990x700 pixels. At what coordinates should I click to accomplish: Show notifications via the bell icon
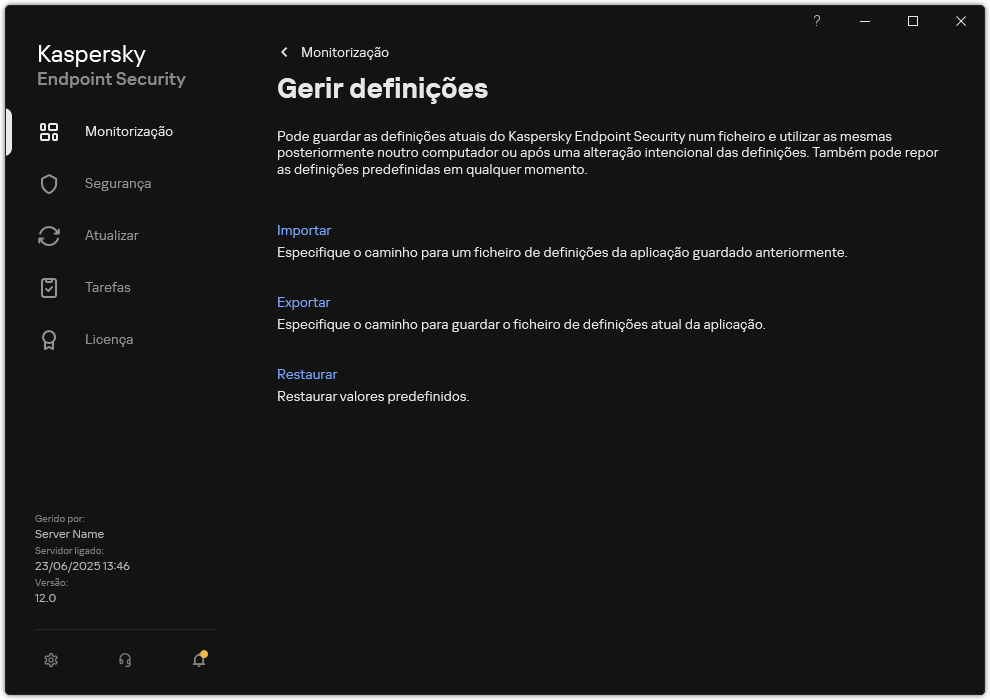199,660
